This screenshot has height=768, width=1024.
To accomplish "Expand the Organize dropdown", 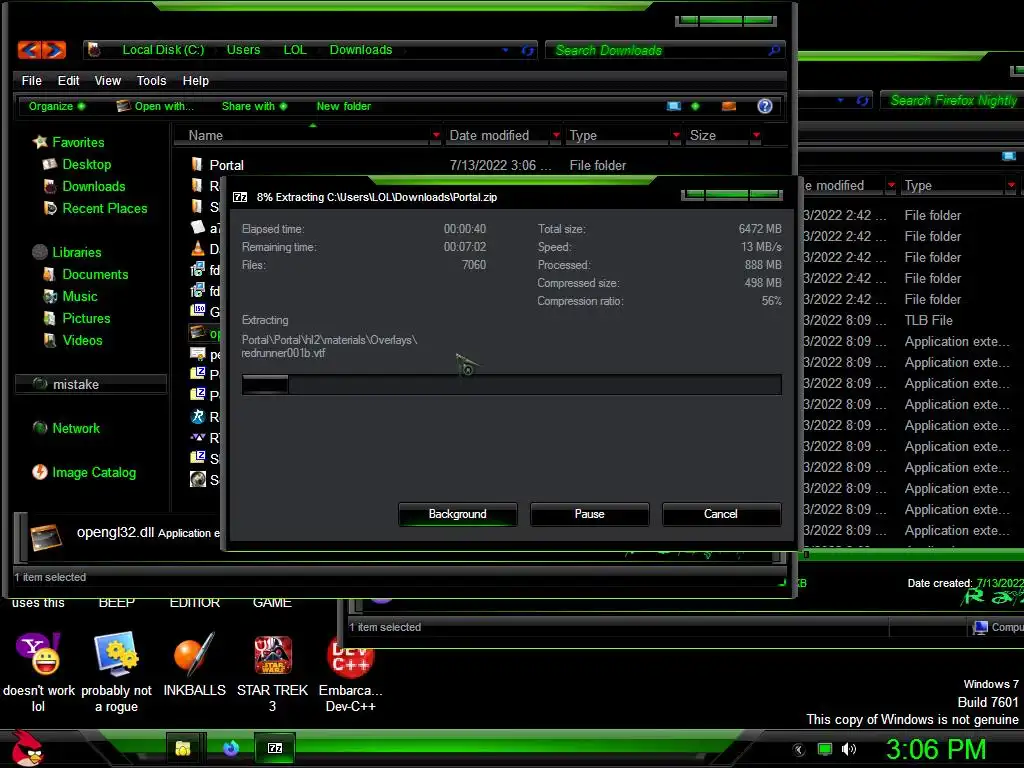I will click(57, 106).
